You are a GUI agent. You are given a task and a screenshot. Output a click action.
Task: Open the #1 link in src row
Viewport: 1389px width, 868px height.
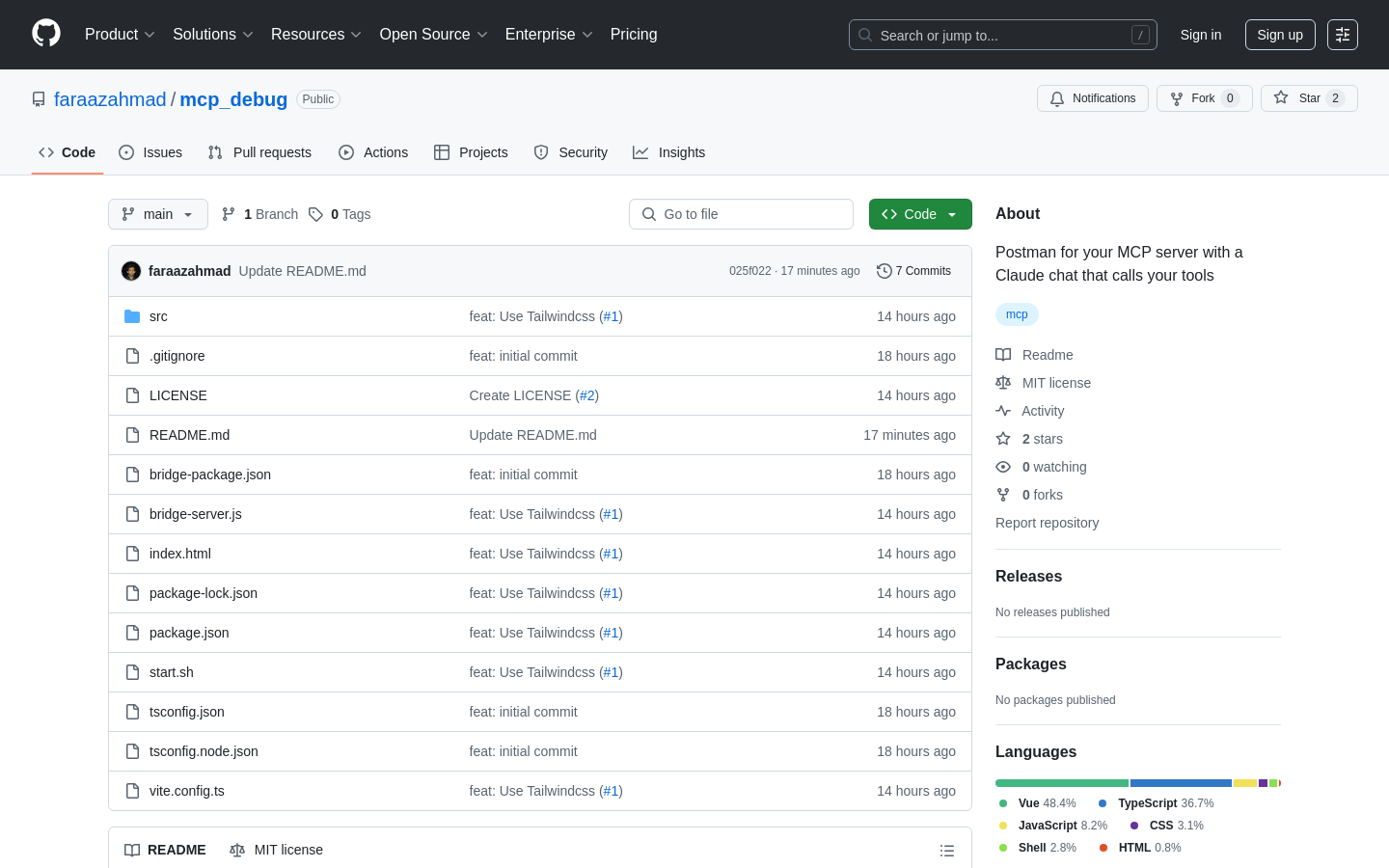click(611, 316)
